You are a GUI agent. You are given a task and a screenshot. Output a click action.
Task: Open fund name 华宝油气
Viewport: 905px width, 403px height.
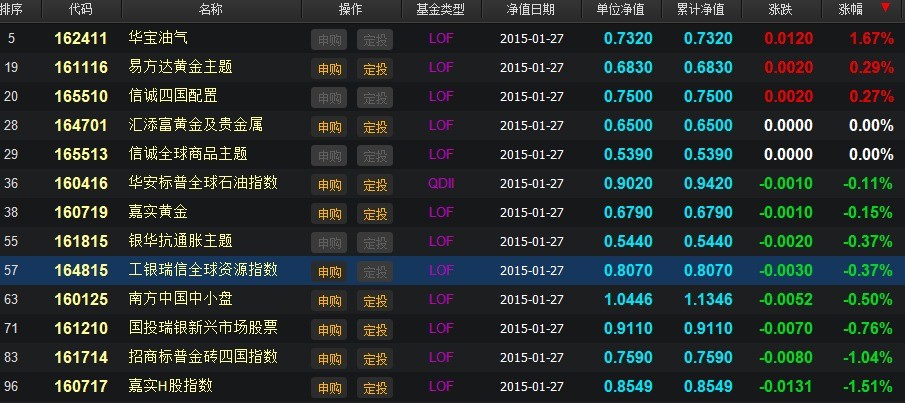158,38
